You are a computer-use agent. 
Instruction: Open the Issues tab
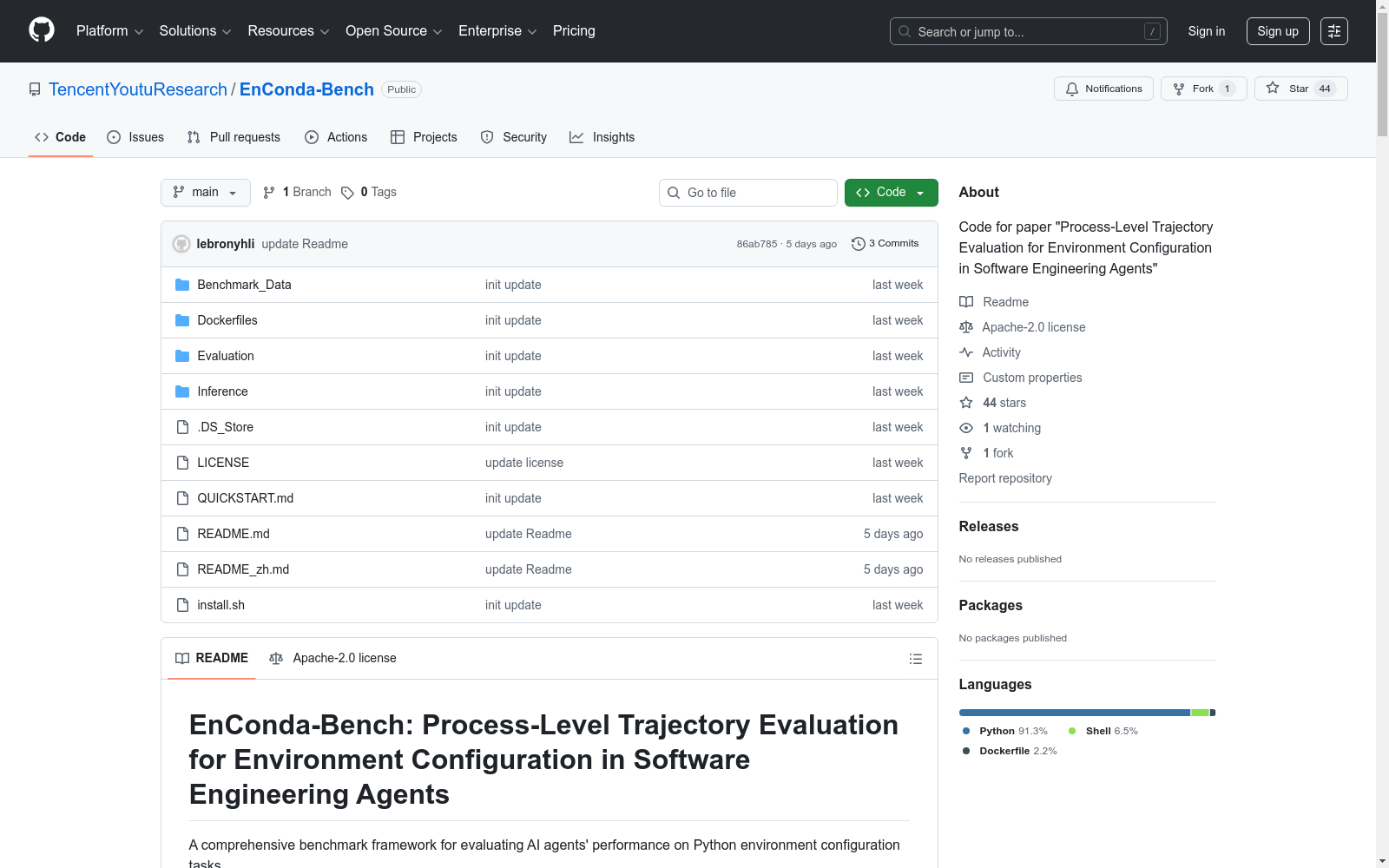(x=135, y=137)
